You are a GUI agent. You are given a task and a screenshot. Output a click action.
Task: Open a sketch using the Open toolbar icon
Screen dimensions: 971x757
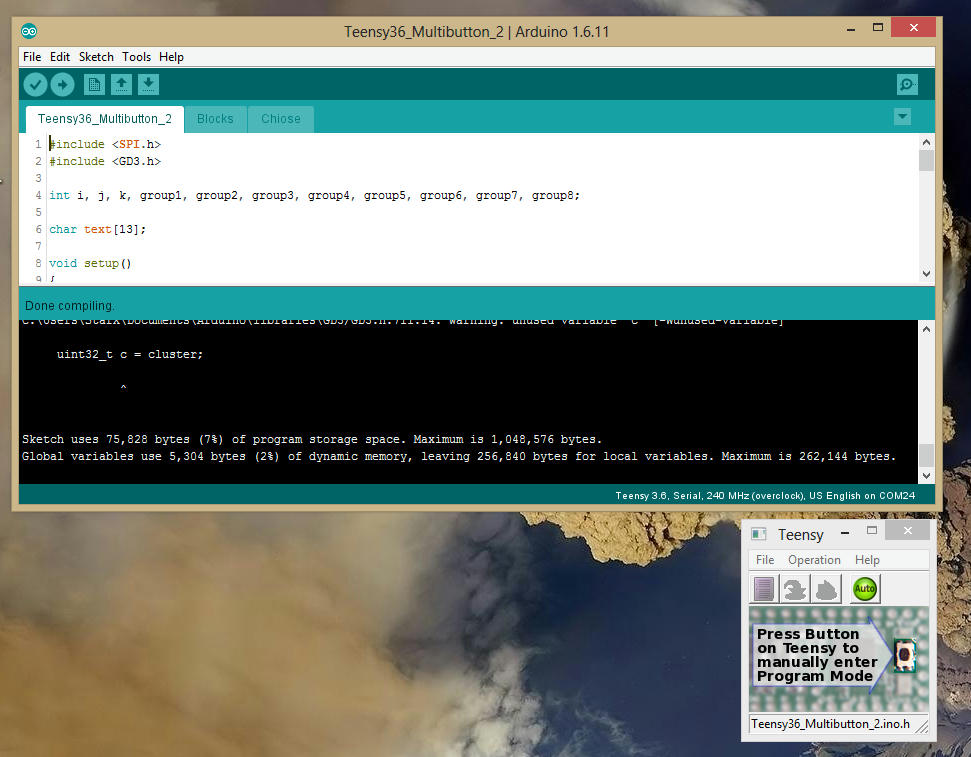pos(121,84)
